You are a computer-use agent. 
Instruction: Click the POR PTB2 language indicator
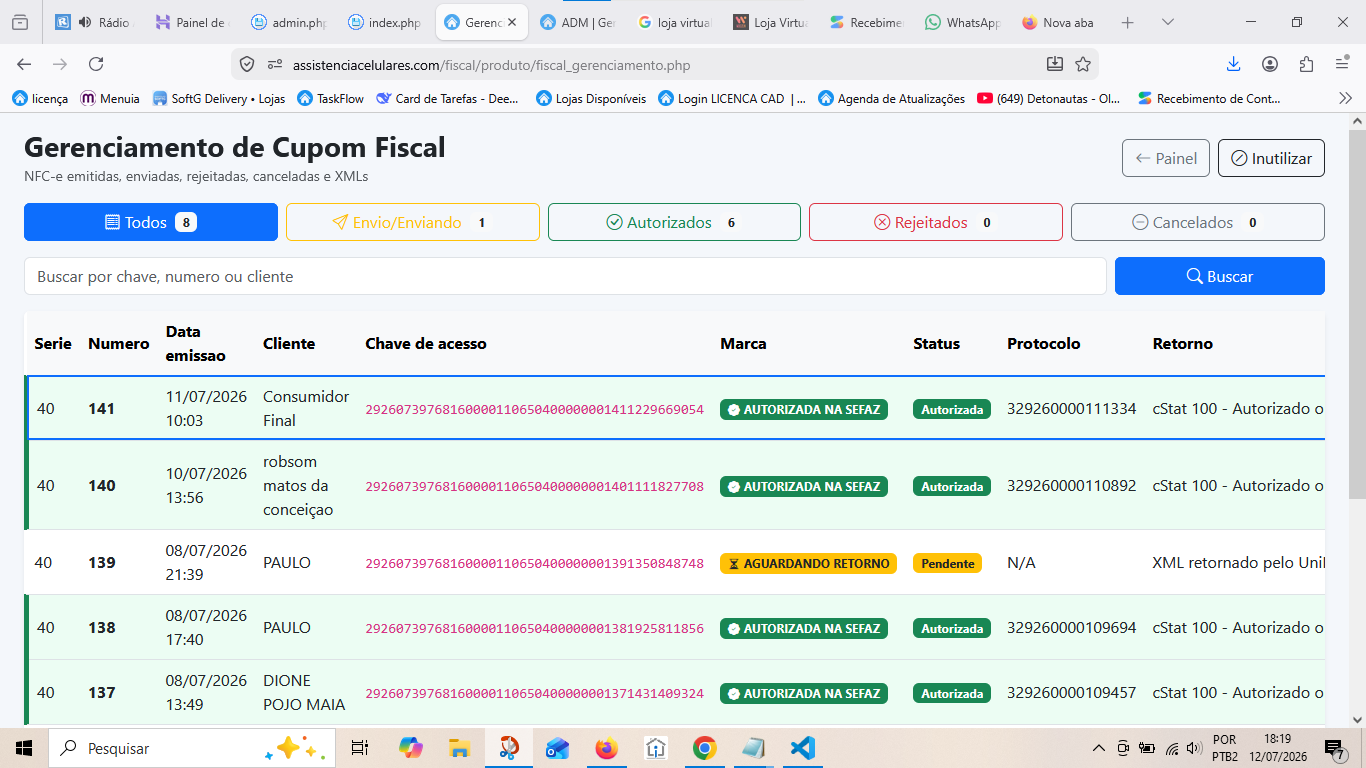click(x=1225, y=748)
